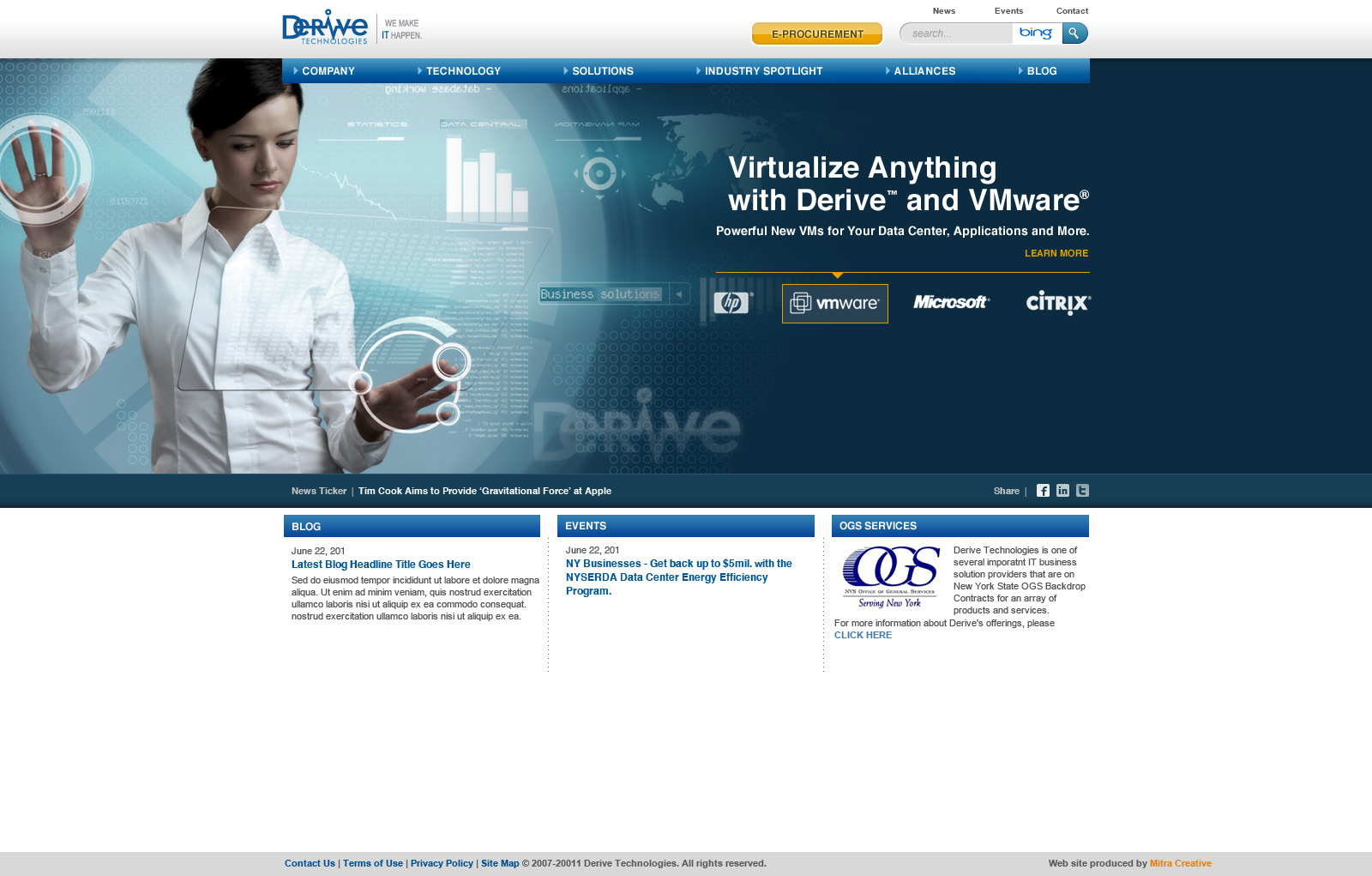The height and width of the screenshot is (876, 1372).
Task: Expand the Company navigation menu
Action: pos(328,71)
